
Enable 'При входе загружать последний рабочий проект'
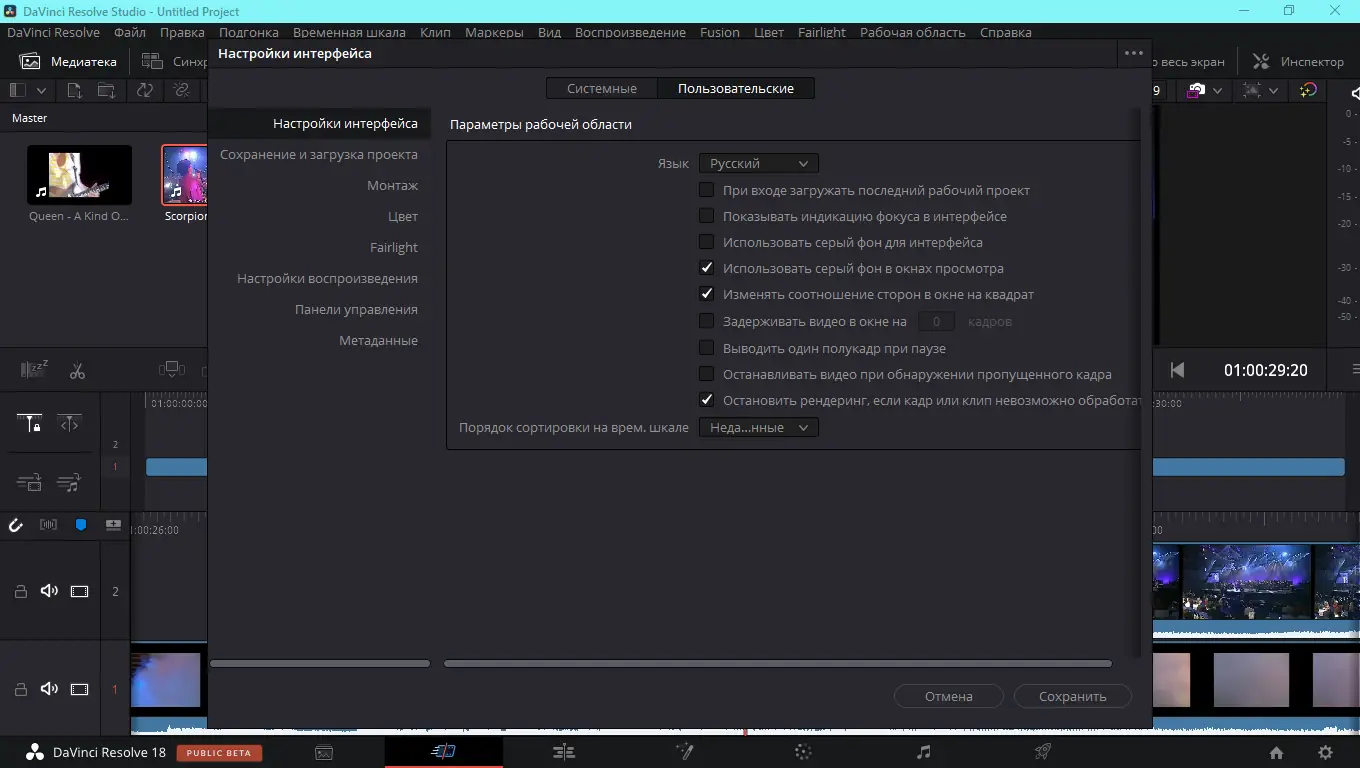706,189
